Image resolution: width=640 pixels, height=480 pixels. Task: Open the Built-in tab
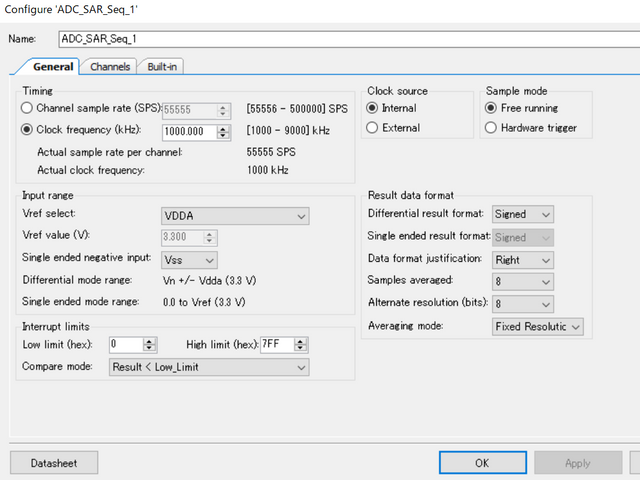164,67
